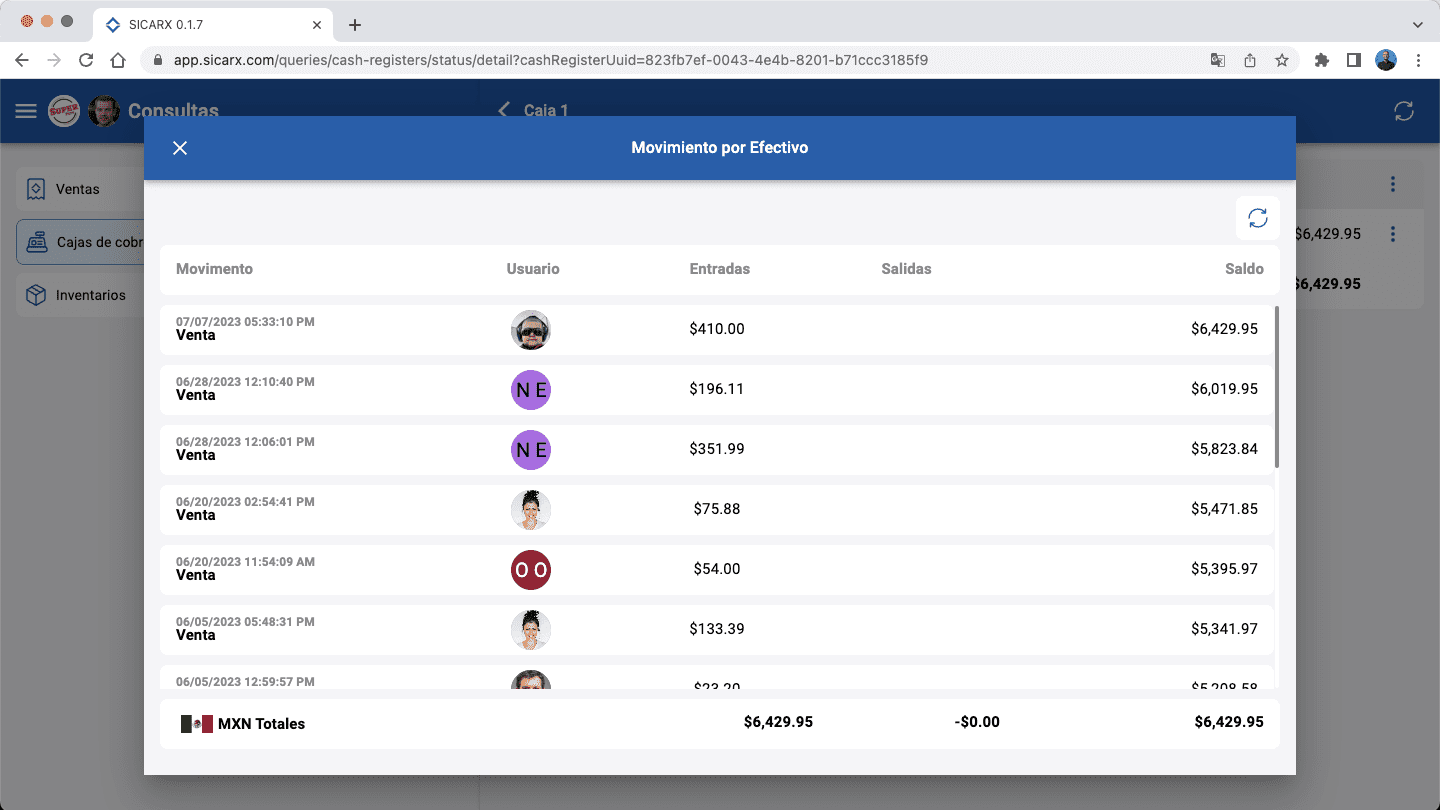Bookmark this page with the star icon
The height and width of the screenshot is (810, 1440).
click(1281, 60)
